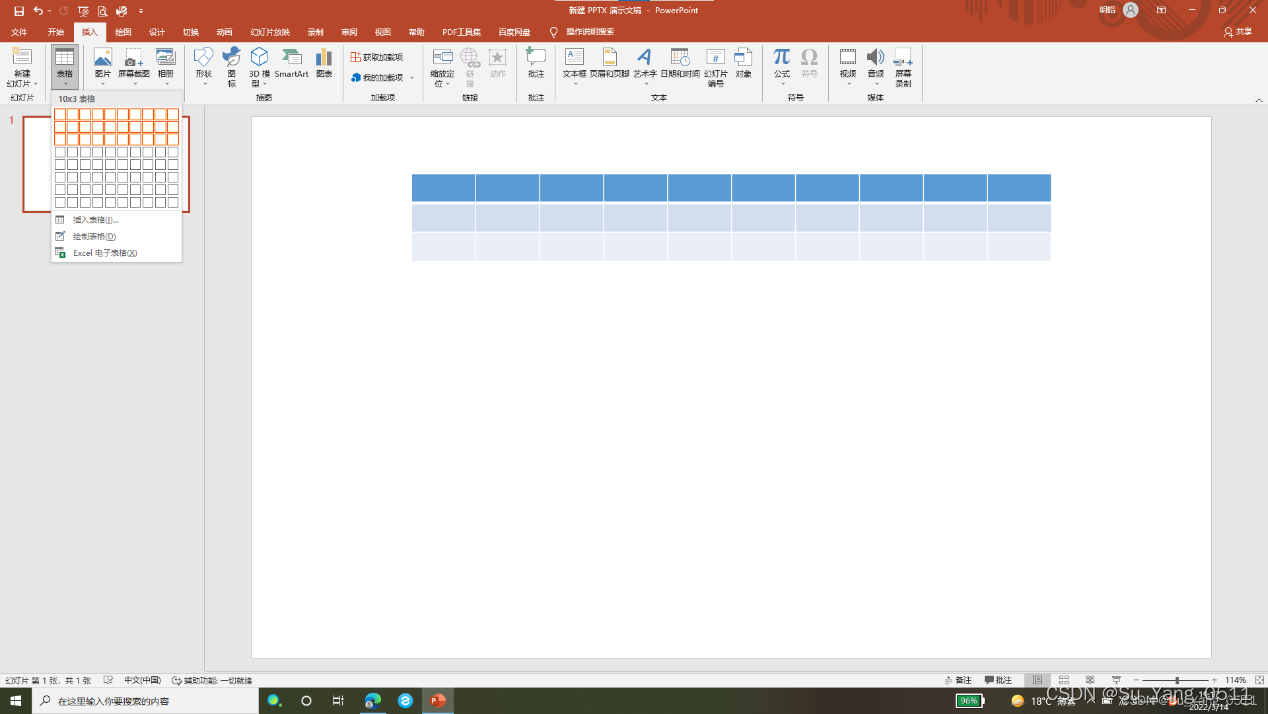Open the 屏幕截图 (Screenshot) tool
Viewport: 1268px width, 714px height.
134,67
